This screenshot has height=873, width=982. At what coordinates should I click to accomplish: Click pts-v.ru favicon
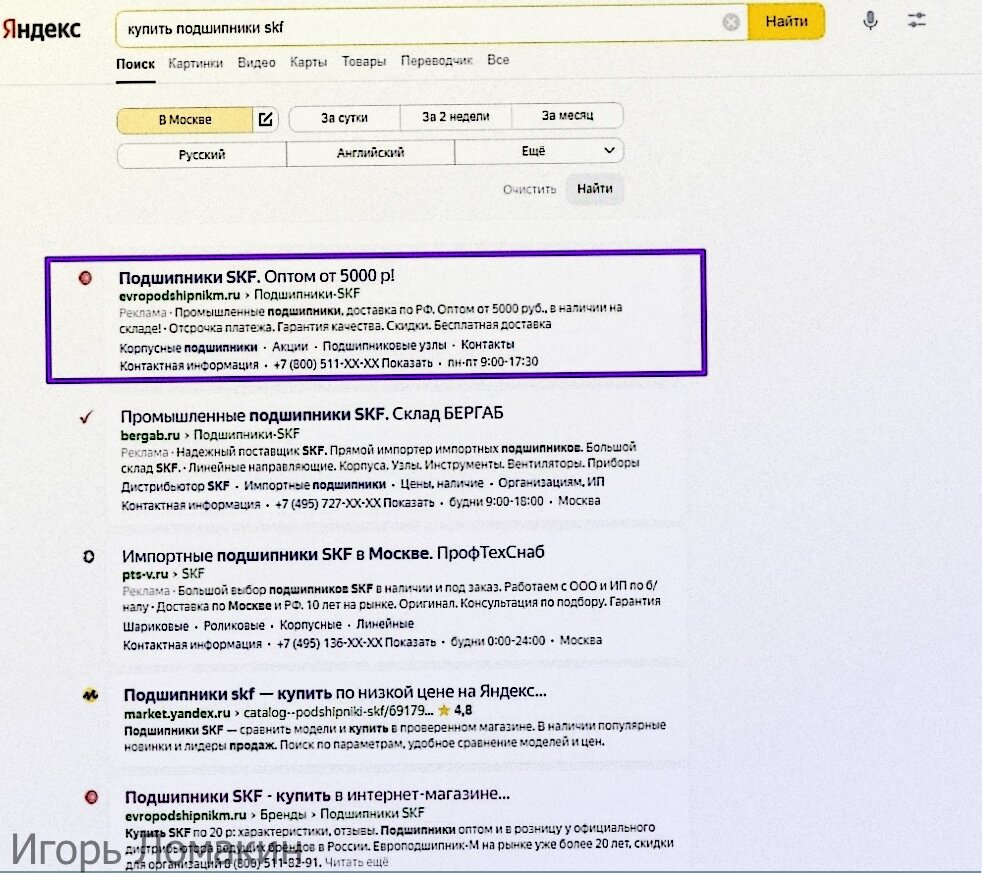click(x=88, y=556)
